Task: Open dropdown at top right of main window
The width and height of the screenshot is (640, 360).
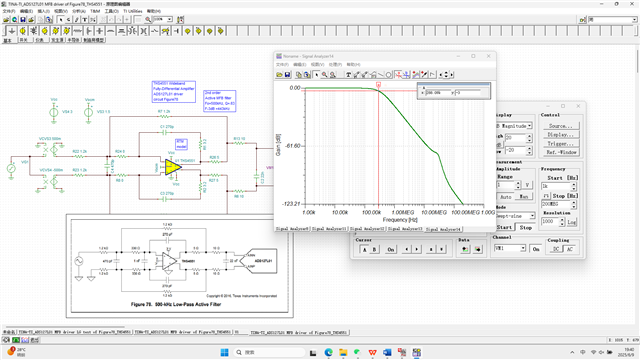Action: (x=634, y=20)
